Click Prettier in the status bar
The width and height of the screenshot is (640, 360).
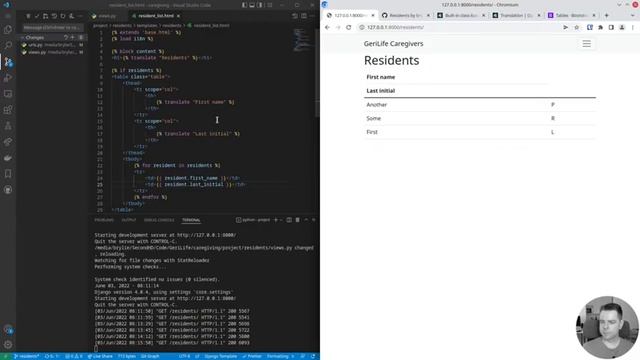[251, 356]
